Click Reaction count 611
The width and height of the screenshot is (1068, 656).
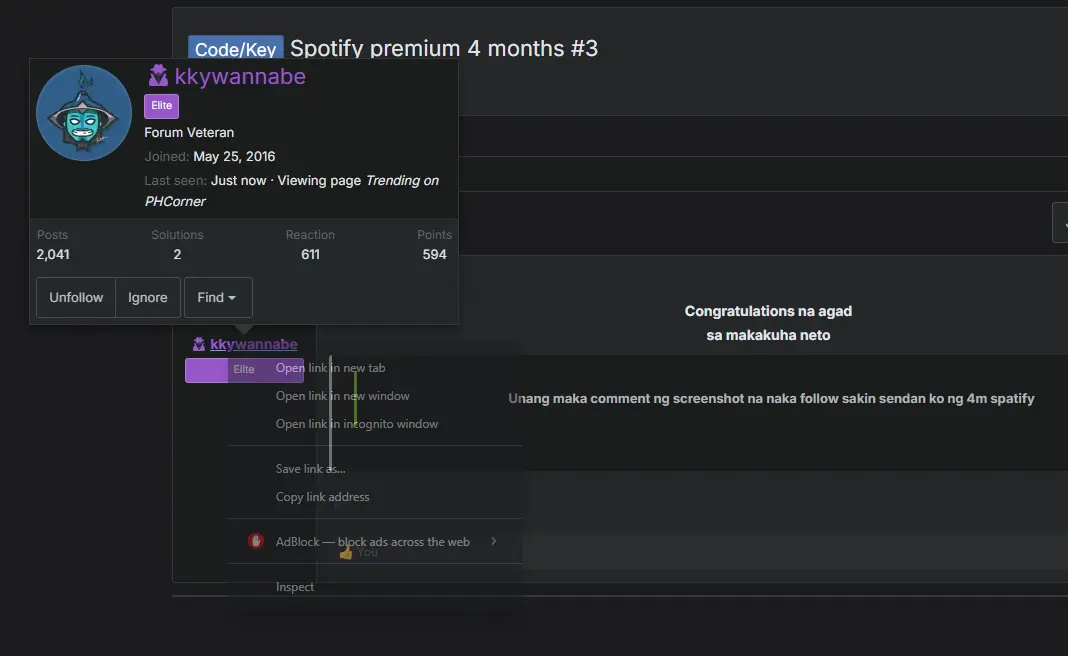(310, 254)
